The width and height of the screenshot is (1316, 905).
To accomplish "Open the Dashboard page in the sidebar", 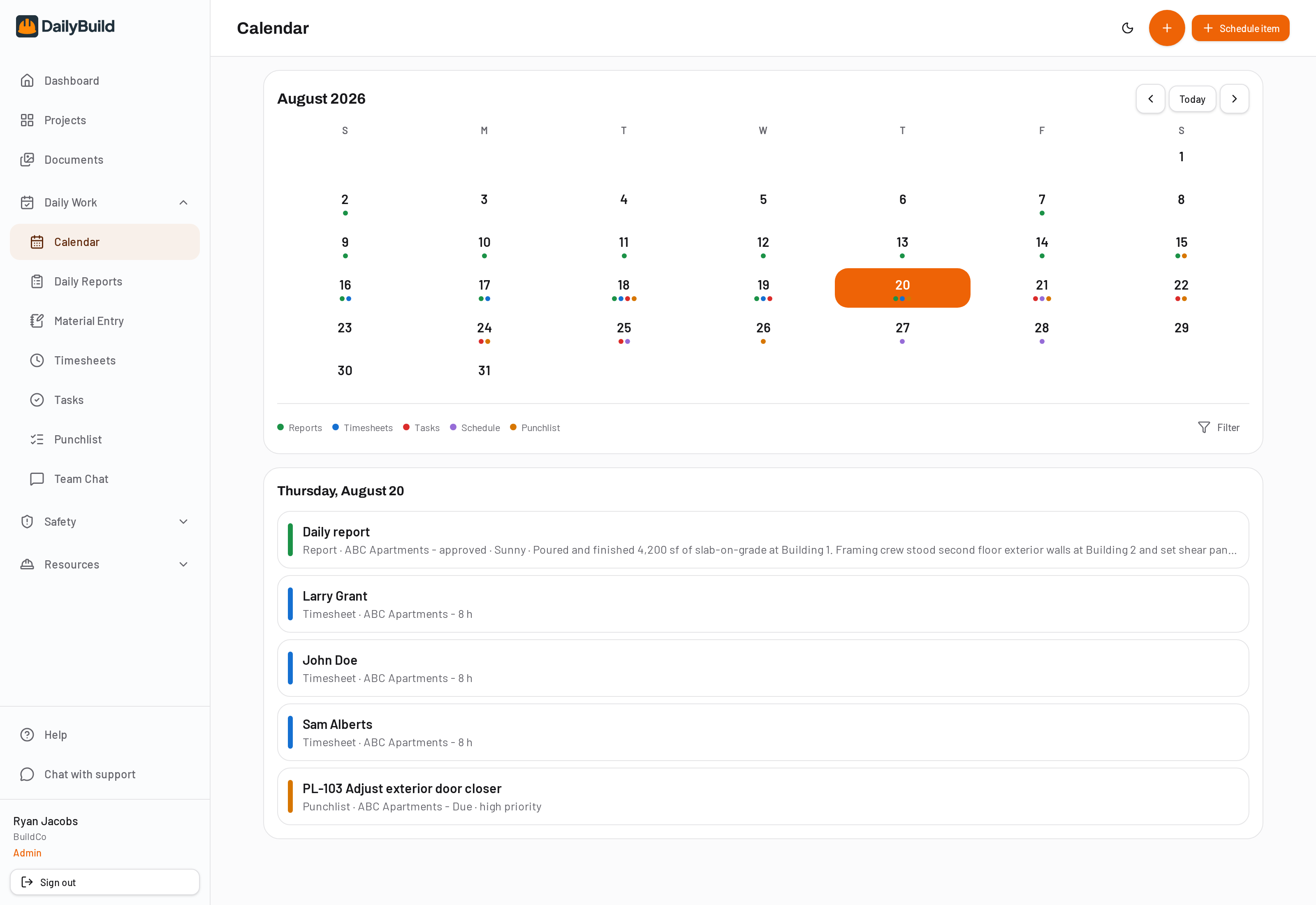I will tap(105, 81).
